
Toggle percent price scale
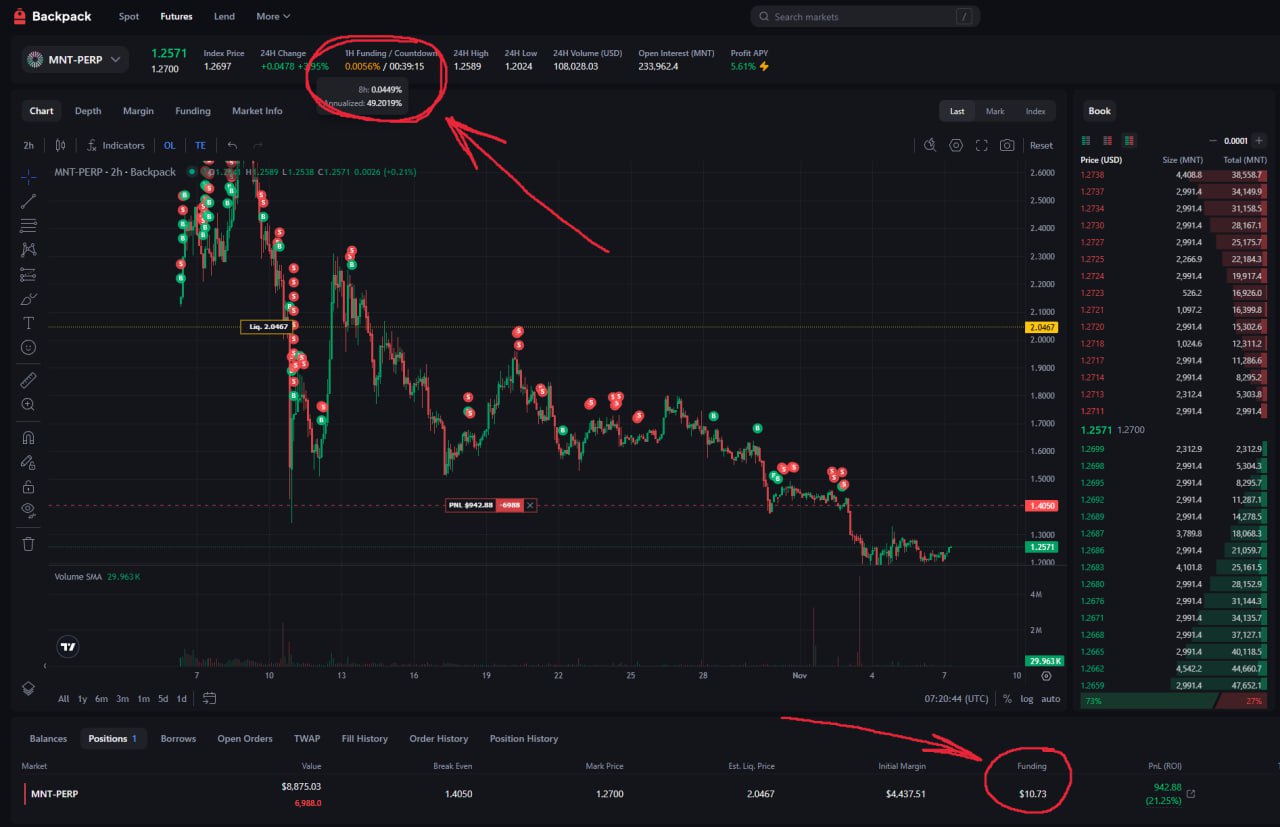click(1007, 699)
